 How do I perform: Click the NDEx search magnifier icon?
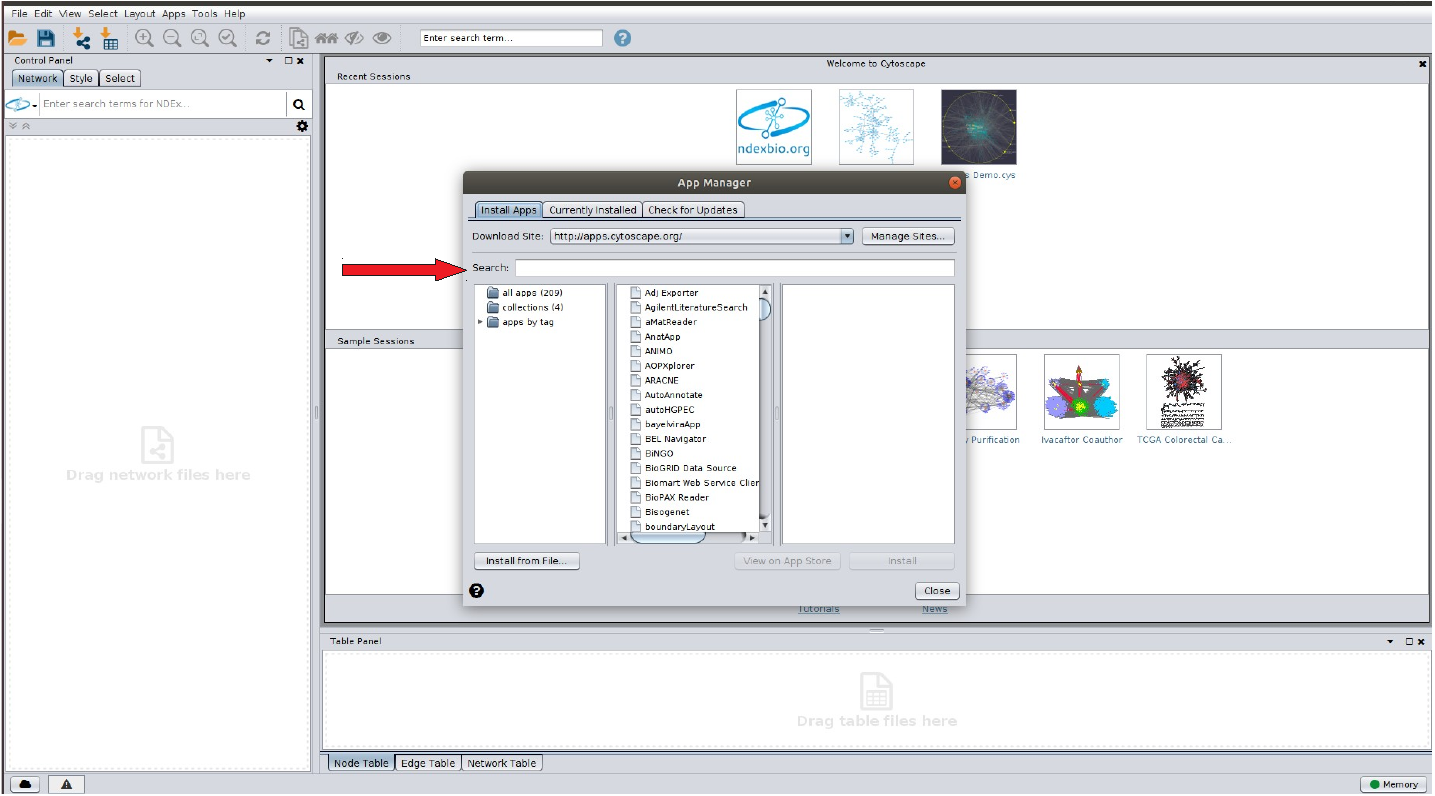298,104
